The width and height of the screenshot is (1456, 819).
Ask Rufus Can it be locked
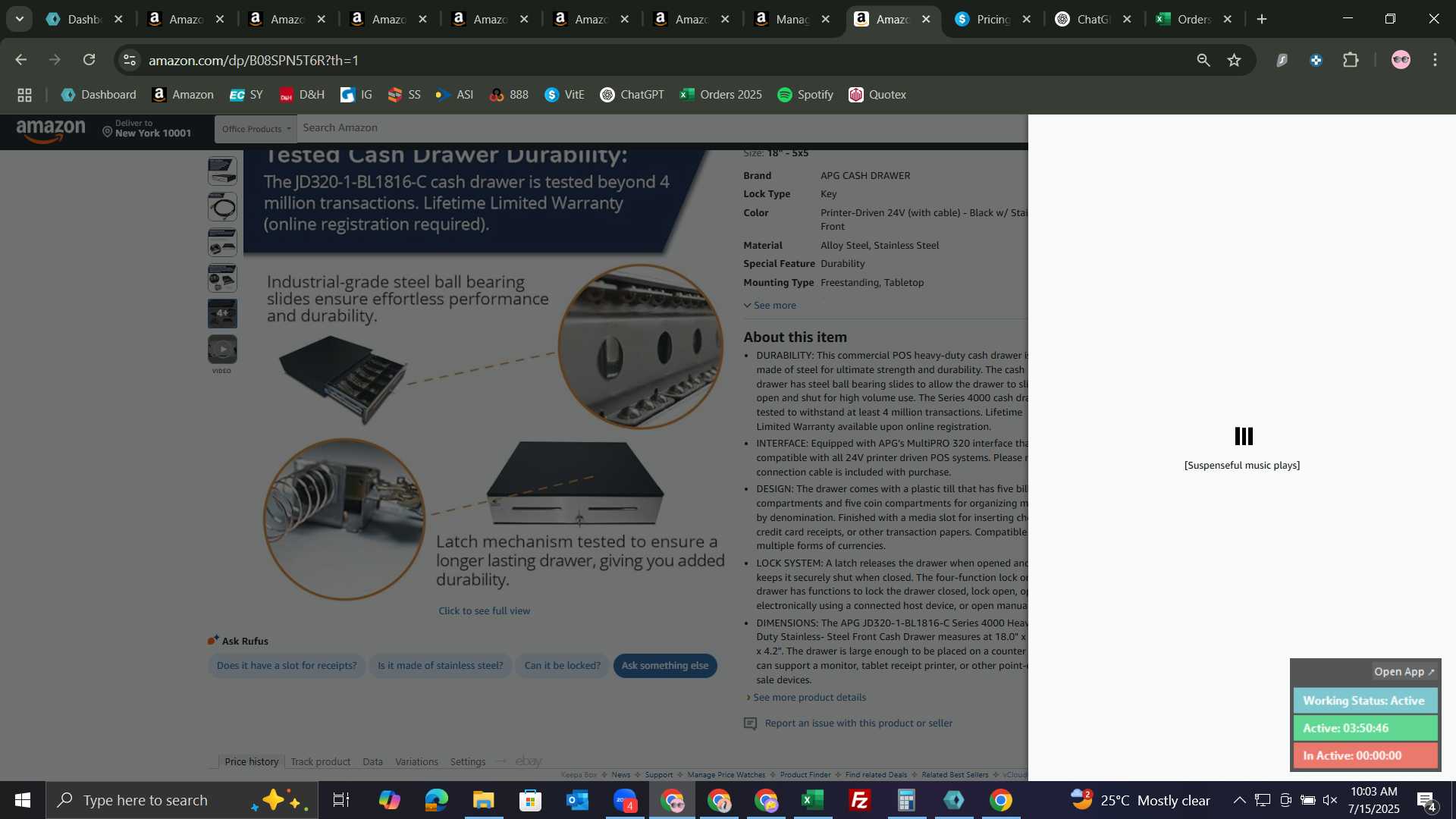(x=562, y=666)
